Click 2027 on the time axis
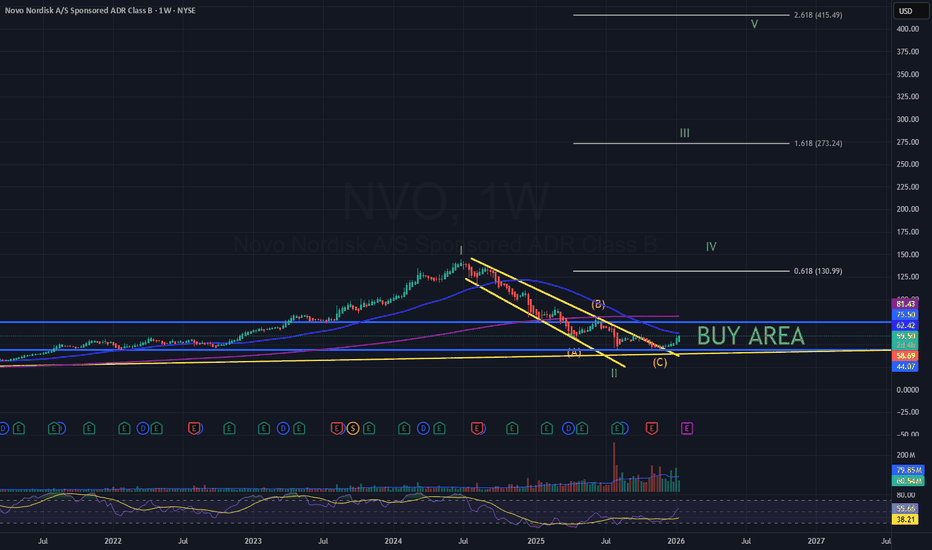This screenshot has width=932, height=550. click(816, 541)
